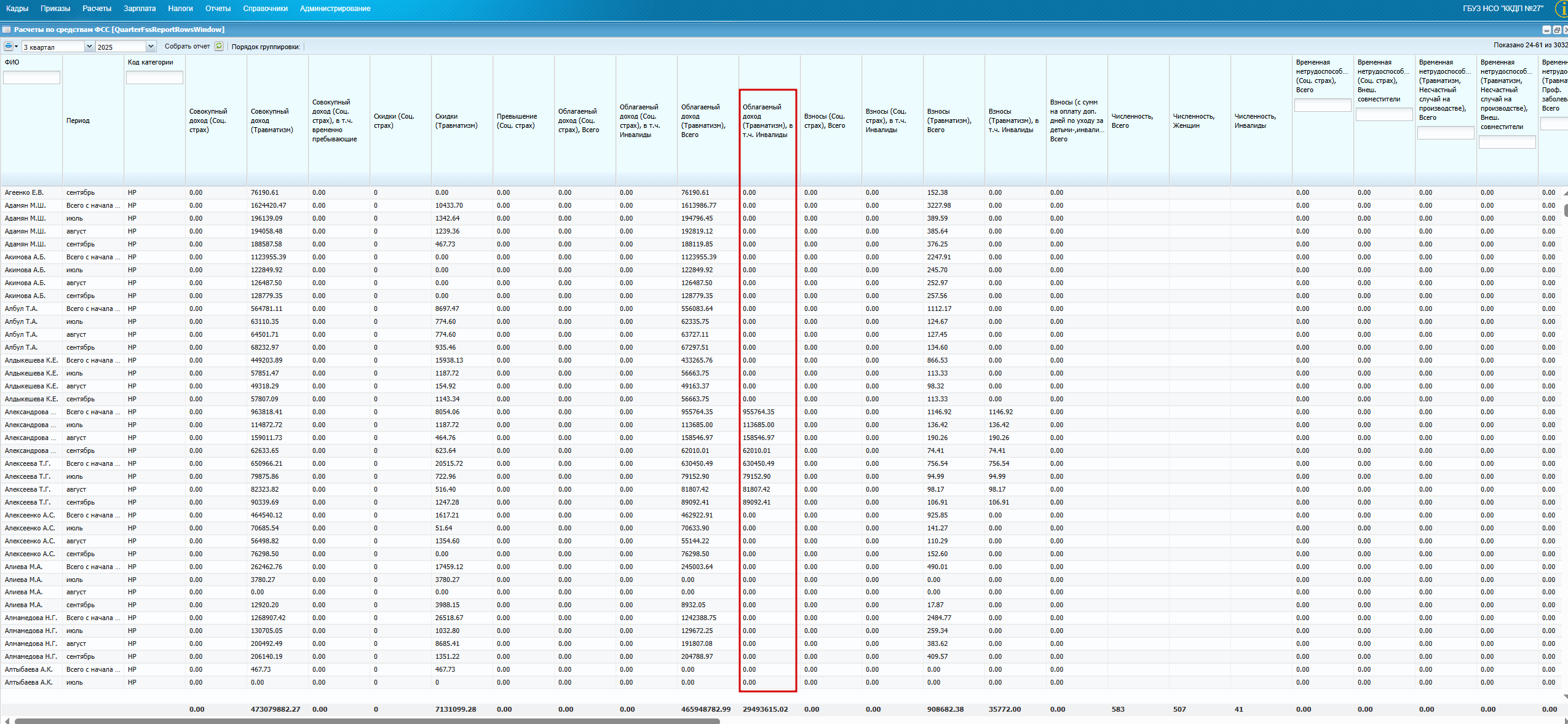Open print options dropdown arrow
The image size is (1568, 724).
tap(16, 47)
